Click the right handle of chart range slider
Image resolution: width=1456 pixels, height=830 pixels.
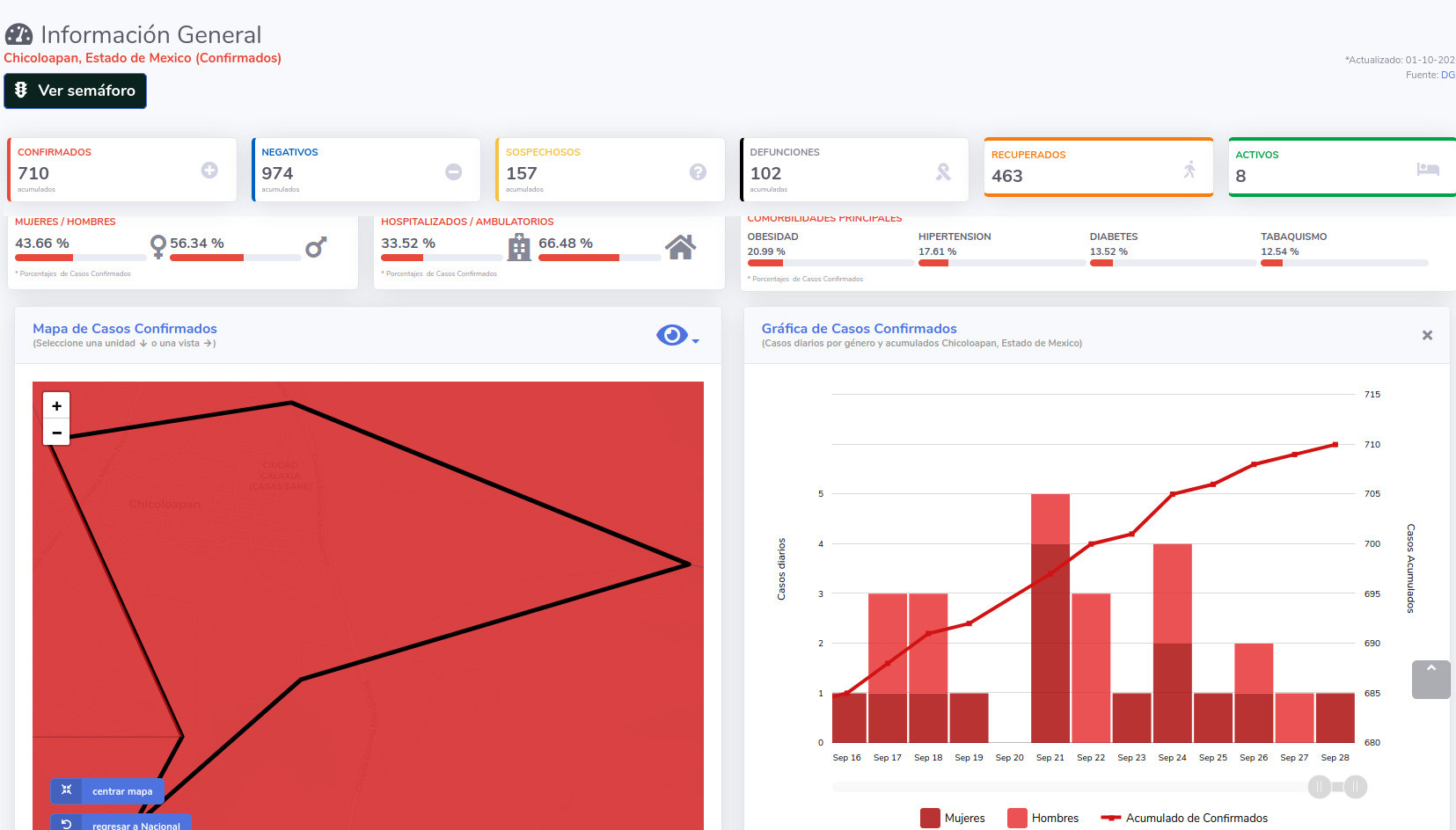[x=1356, y=787]
